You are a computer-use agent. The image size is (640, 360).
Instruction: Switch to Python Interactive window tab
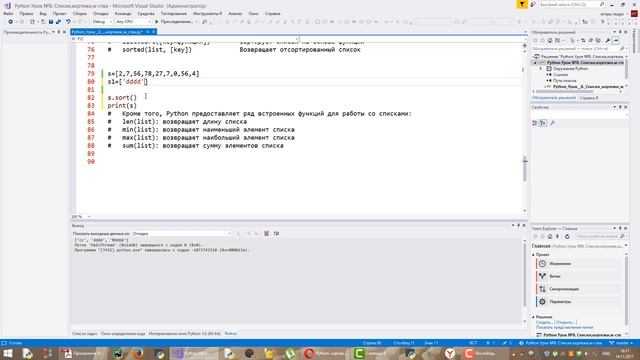(184, 333)
